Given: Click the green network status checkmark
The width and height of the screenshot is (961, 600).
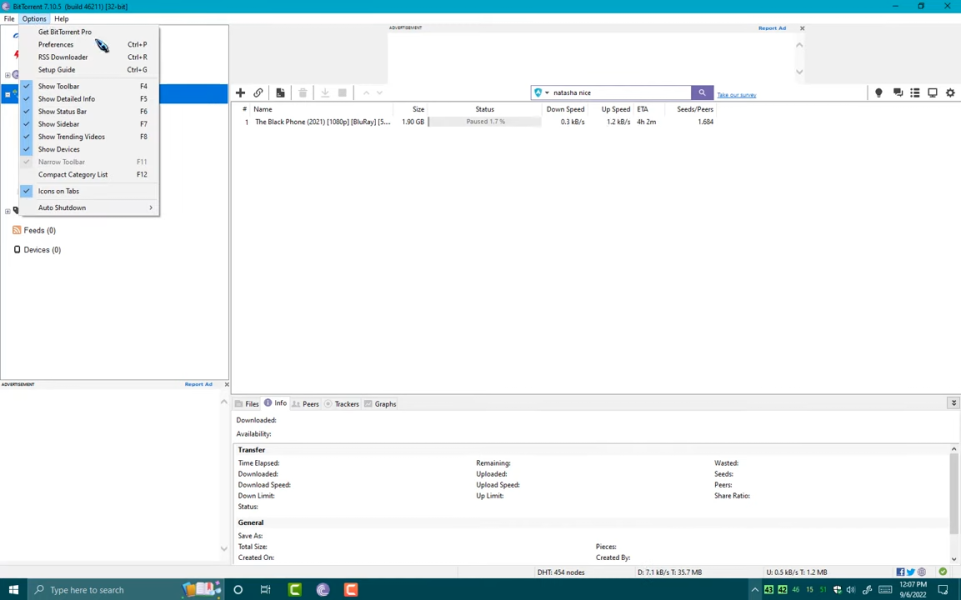Looking at the screenshot, I should 943,572.
